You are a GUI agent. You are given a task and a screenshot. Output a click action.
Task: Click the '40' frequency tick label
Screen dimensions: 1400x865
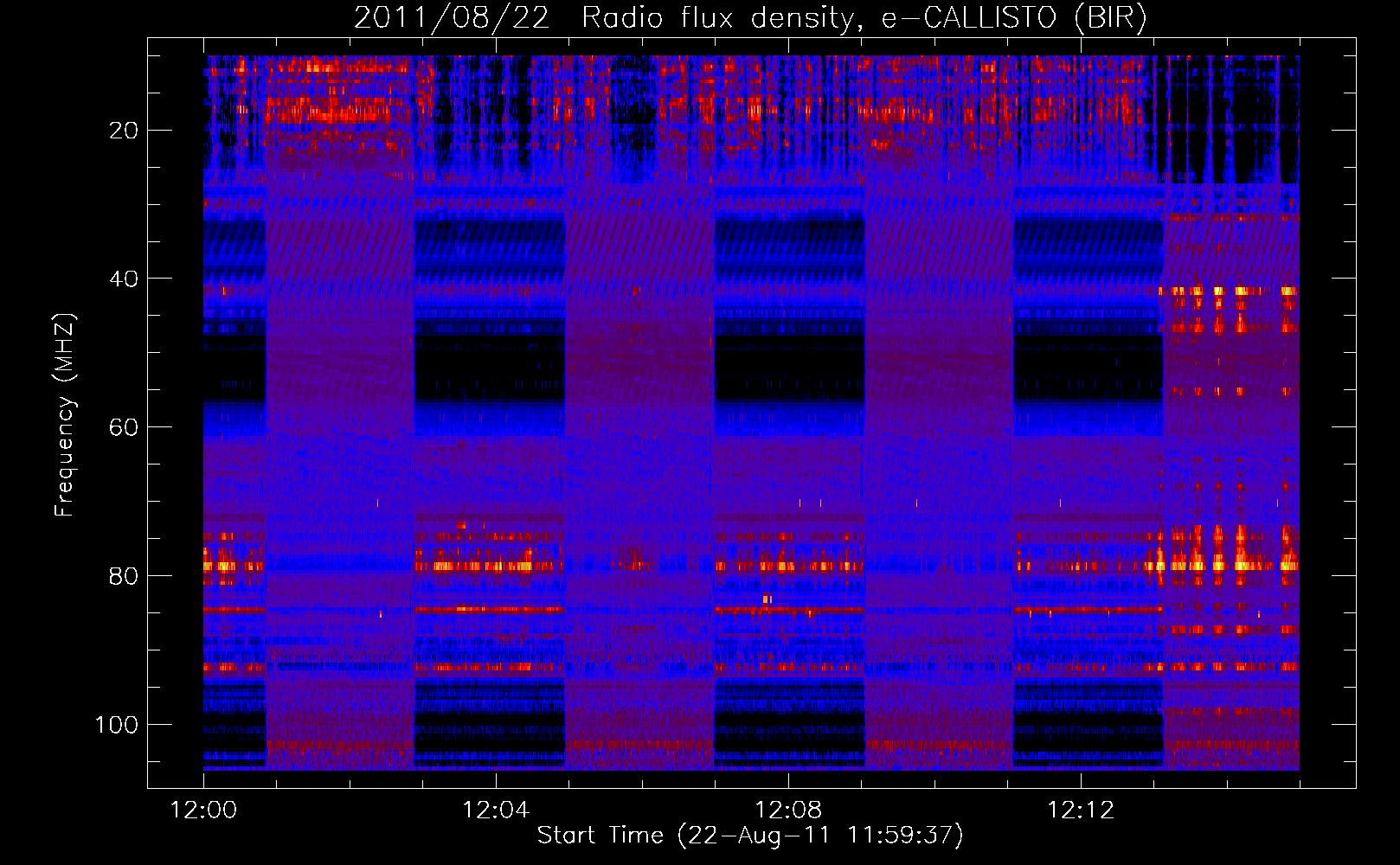coord(124,279)
